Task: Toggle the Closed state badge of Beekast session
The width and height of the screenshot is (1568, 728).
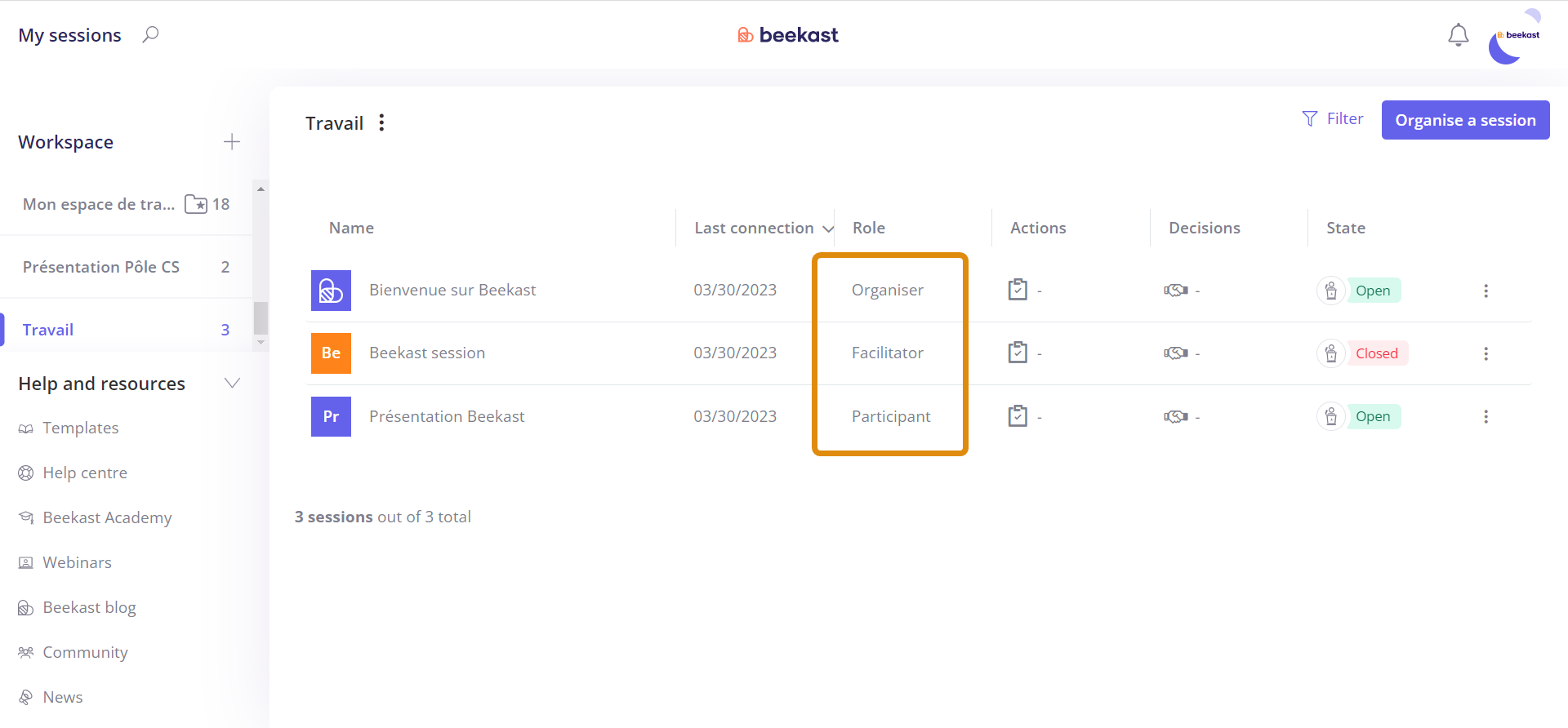Action: [x=1377, y=353]
